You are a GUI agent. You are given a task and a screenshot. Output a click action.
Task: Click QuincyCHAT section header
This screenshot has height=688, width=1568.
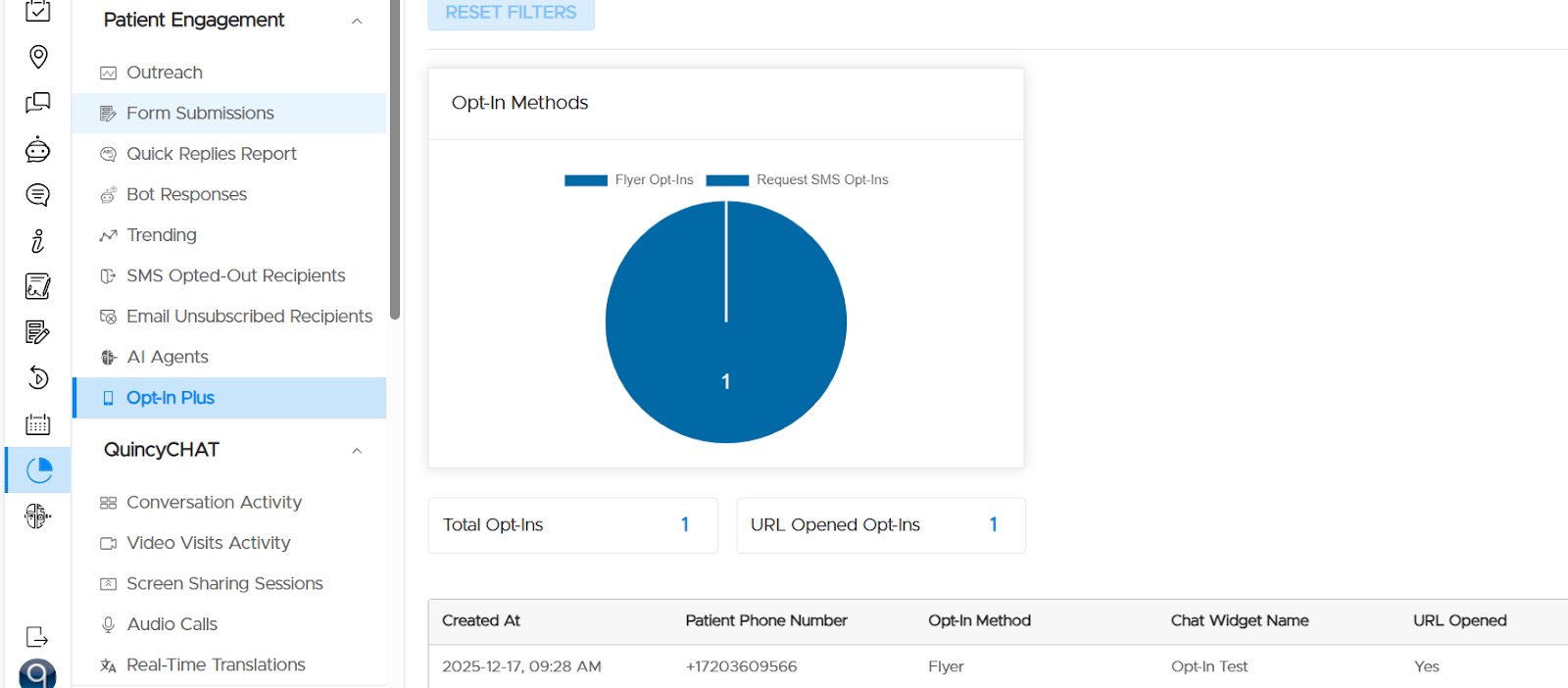click(162, 450)
